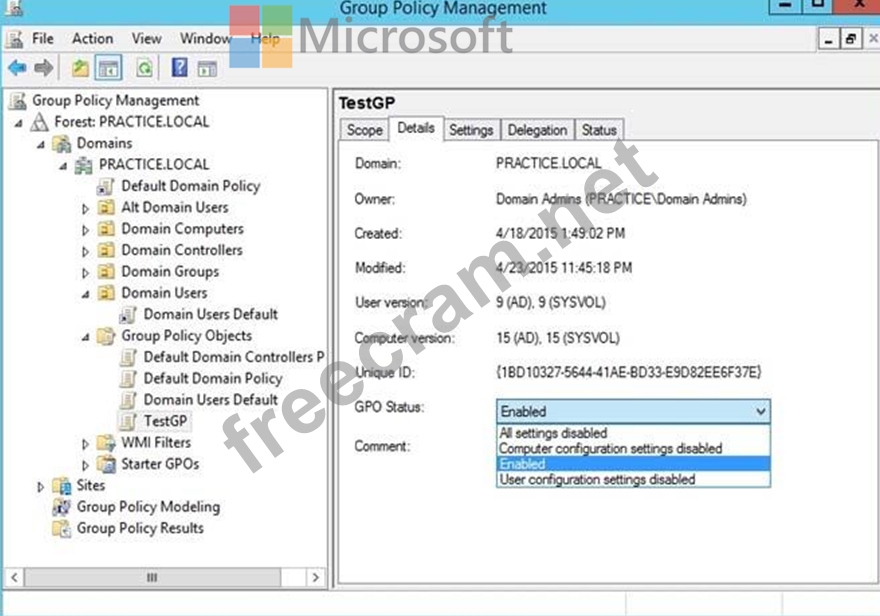Click the Starter GPOs folder icon
The image size is (880, 616).
click(106, 464)
